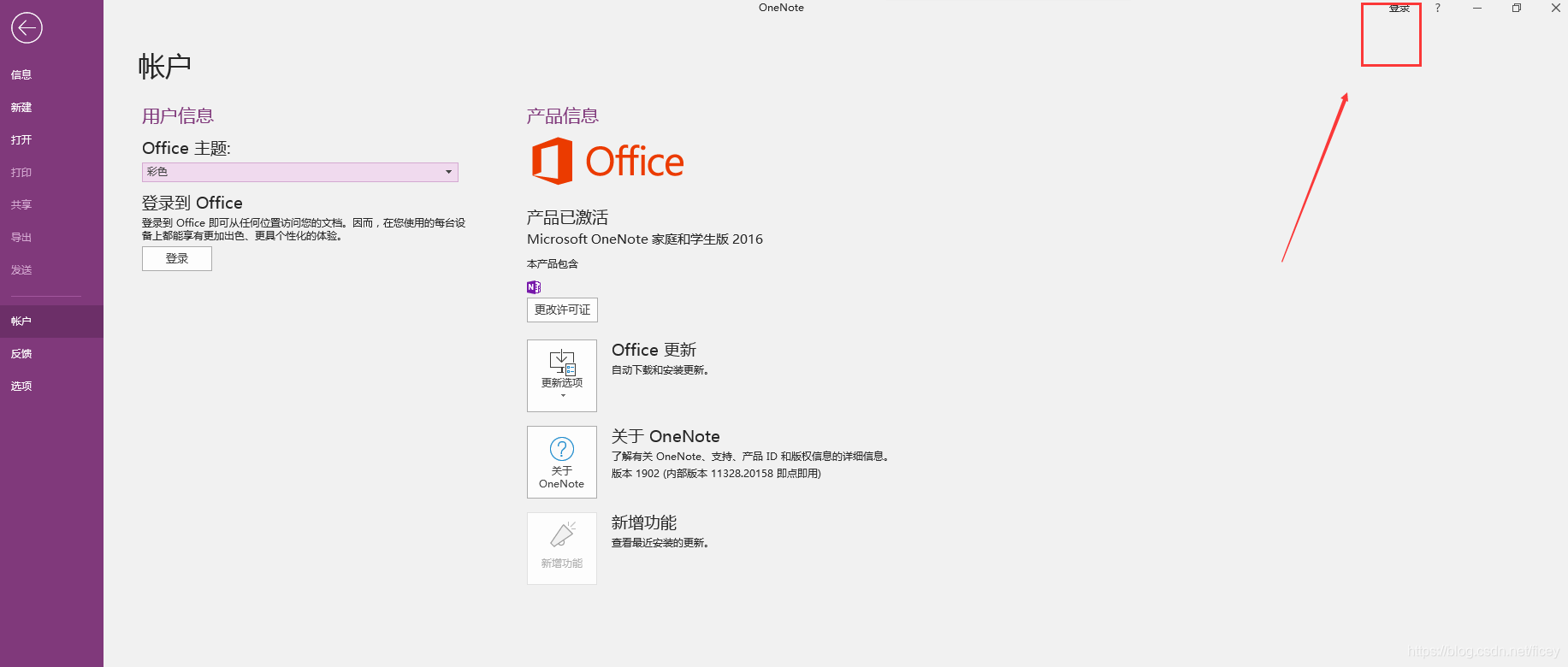The image size is (1568, 667).
Task: Click the 用户信息 heading
Action: (178, 115)
